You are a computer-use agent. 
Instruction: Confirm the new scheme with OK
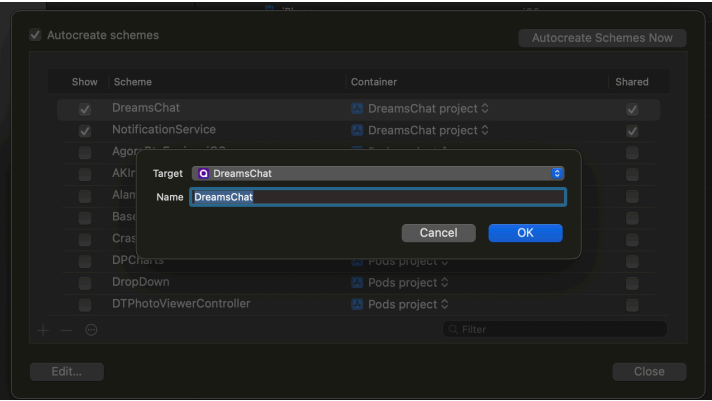coord(525,233)
